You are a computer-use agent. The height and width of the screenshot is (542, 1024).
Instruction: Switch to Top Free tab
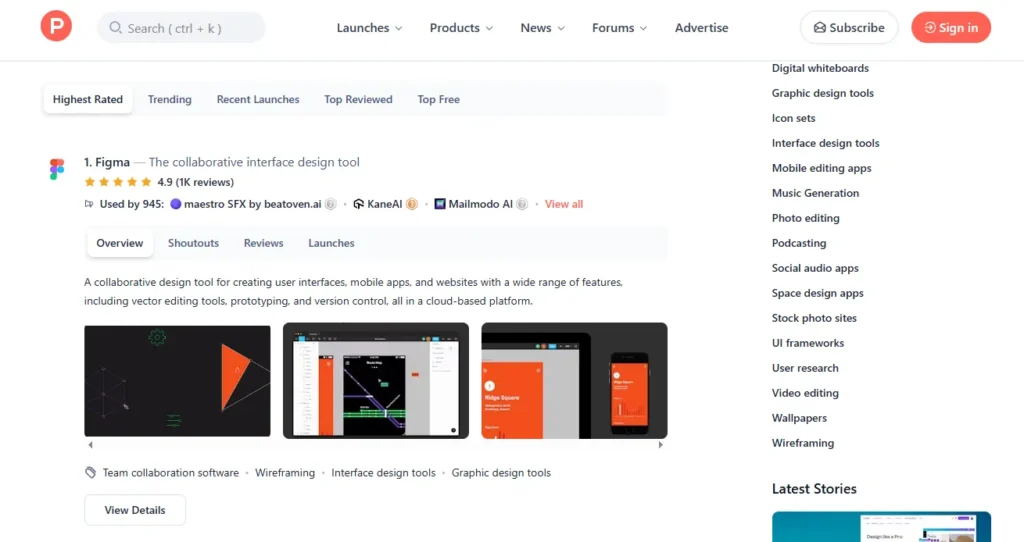pyautogui.click(x=438, y=99)
